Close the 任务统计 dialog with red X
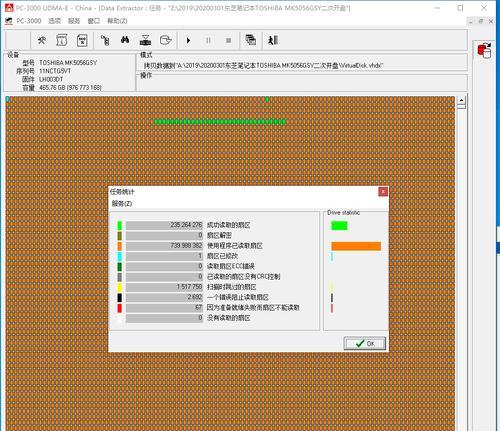This screenshot has width=500, height=431. coord(383,192)
